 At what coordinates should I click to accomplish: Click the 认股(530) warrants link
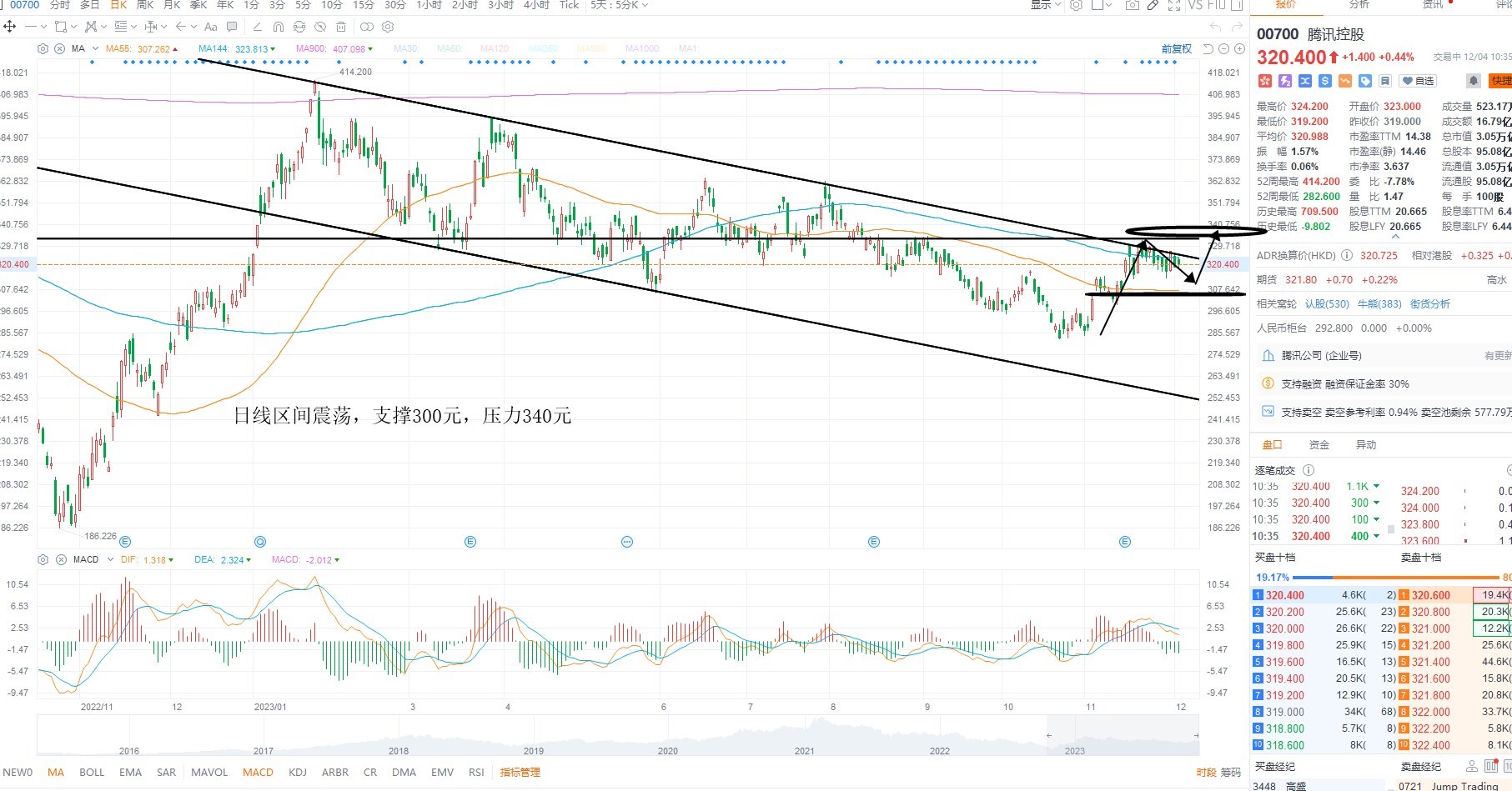pos(1327,304)
